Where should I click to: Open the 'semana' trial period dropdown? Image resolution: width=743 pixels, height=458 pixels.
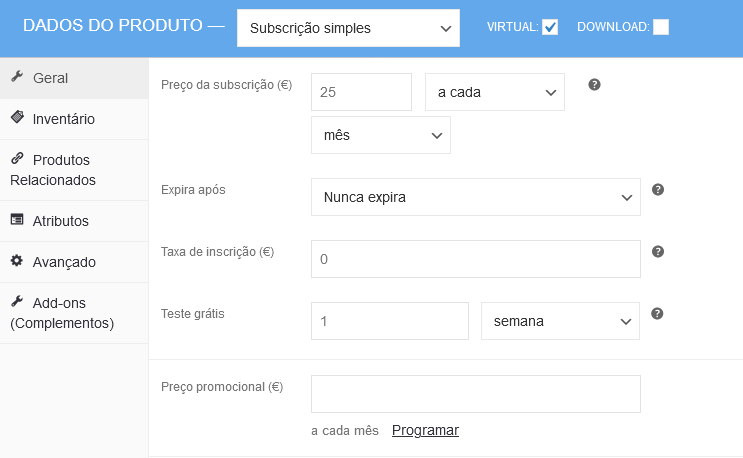point(560,321)
